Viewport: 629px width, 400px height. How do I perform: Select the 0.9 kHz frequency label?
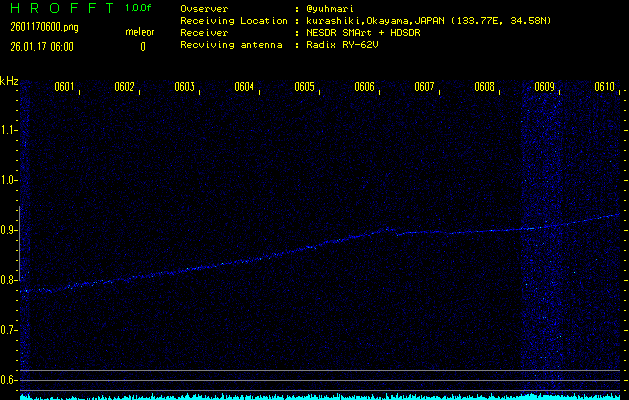click(x=9, y=230)
